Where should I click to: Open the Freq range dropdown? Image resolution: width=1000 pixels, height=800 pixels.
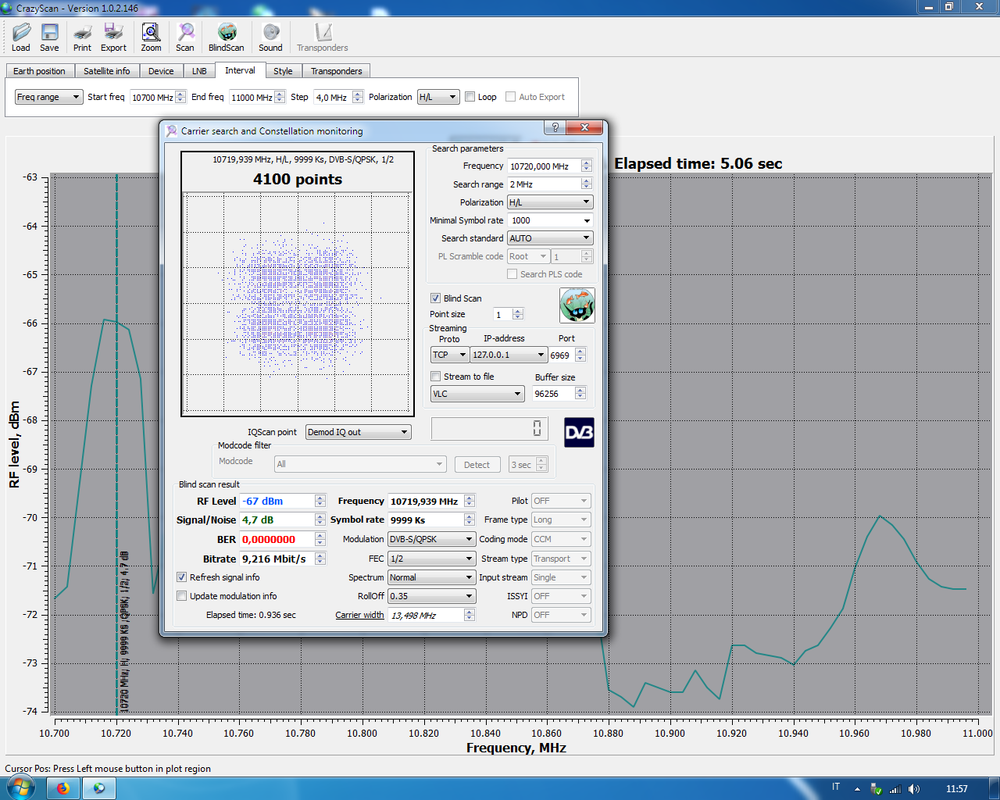point(49,97)
